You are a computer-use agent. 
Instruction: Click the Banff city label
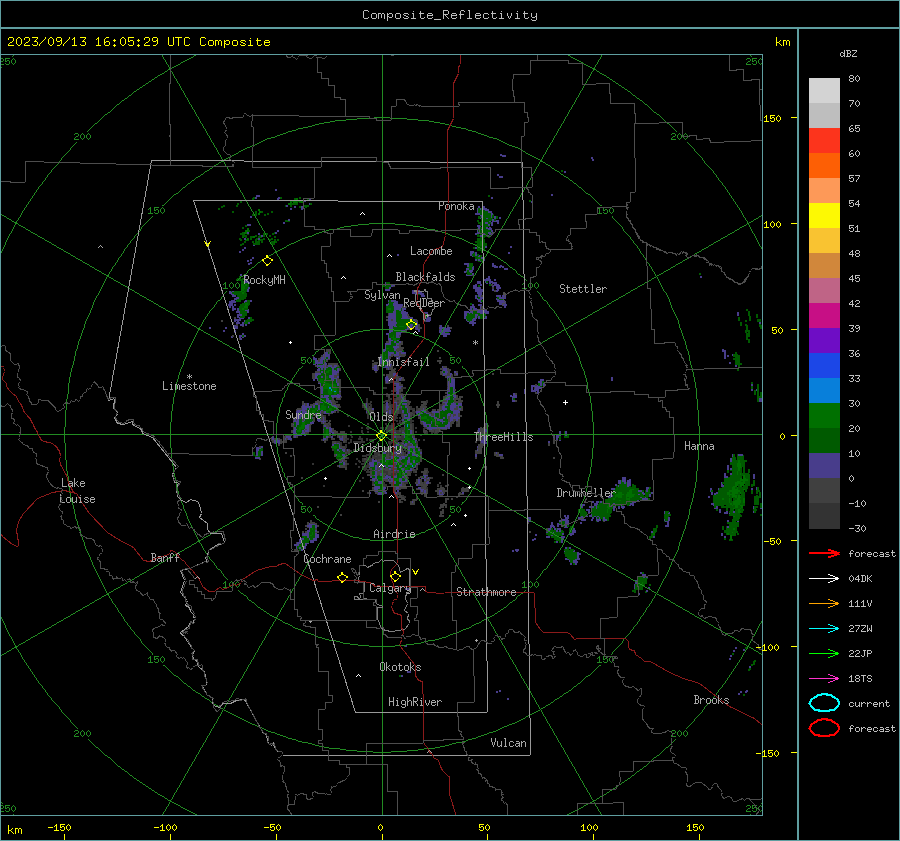coord(165,557)
